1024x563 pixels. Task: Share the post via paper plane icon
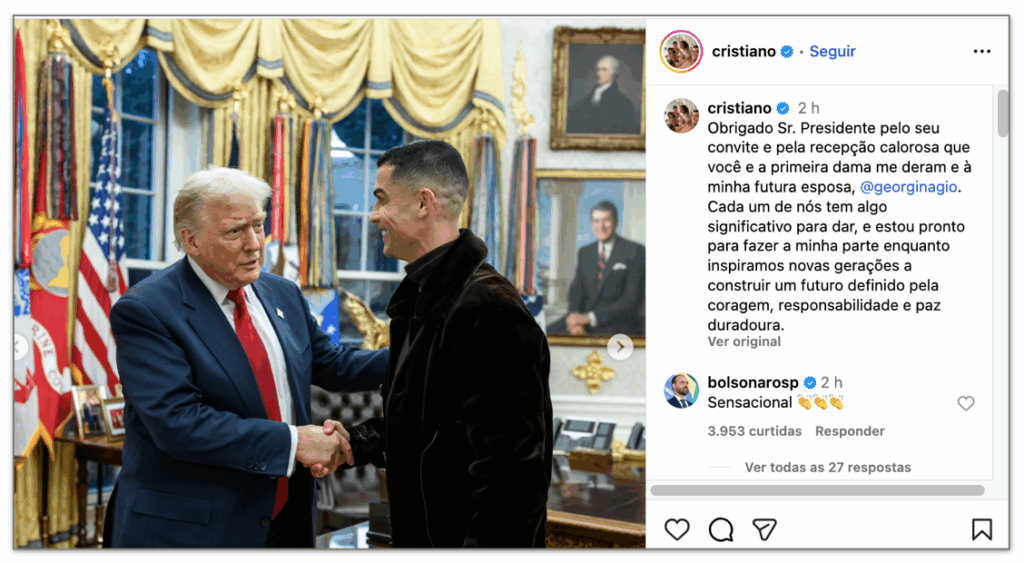pyautogui.click(x=764, y=529)
